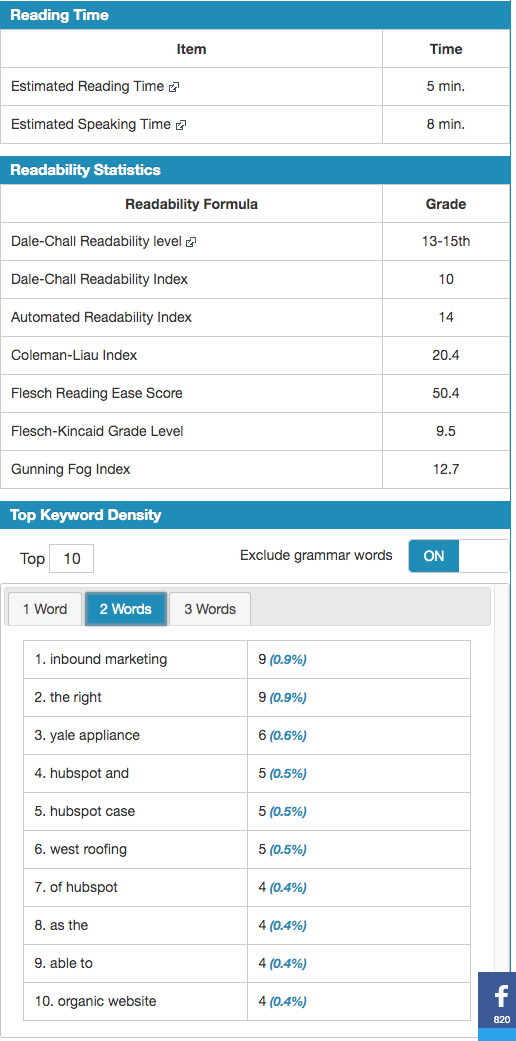Viewport: 516px width, 1041px height.
Task: Open external link icon beside Estimated Speaking Time
Action: tap(181, 125)
